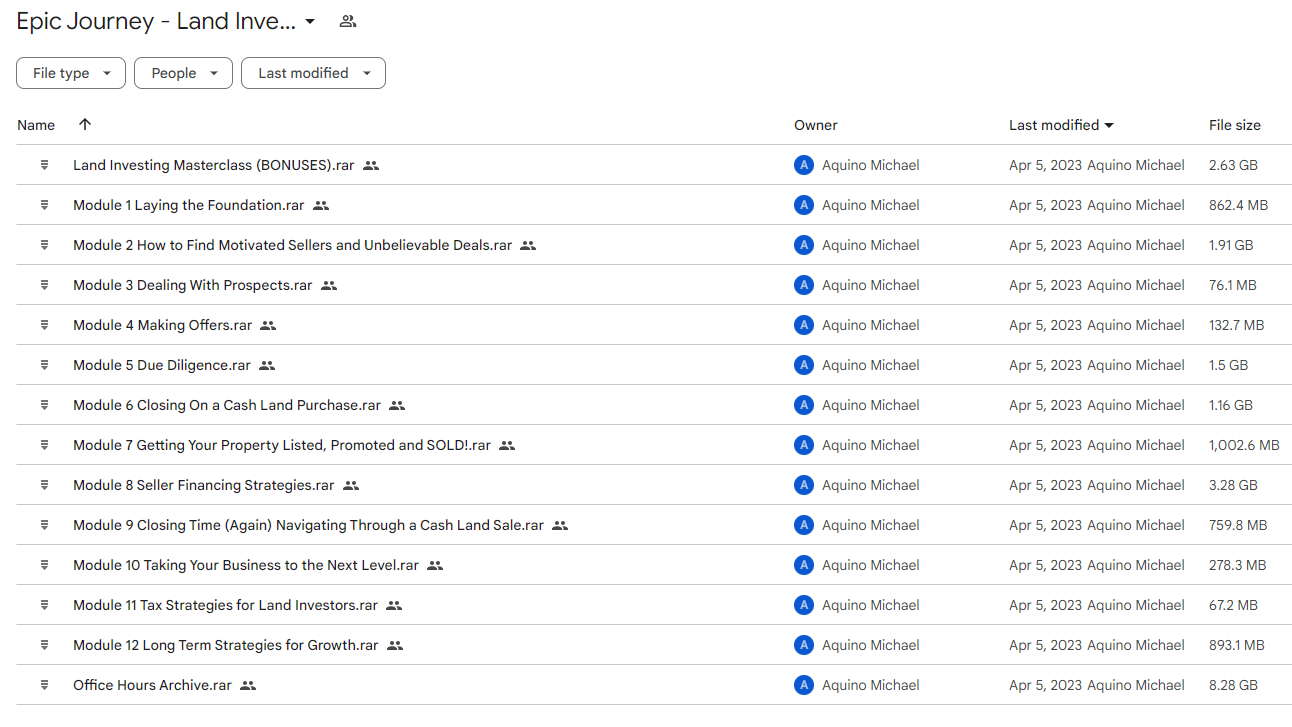Open the People filter

183,73
